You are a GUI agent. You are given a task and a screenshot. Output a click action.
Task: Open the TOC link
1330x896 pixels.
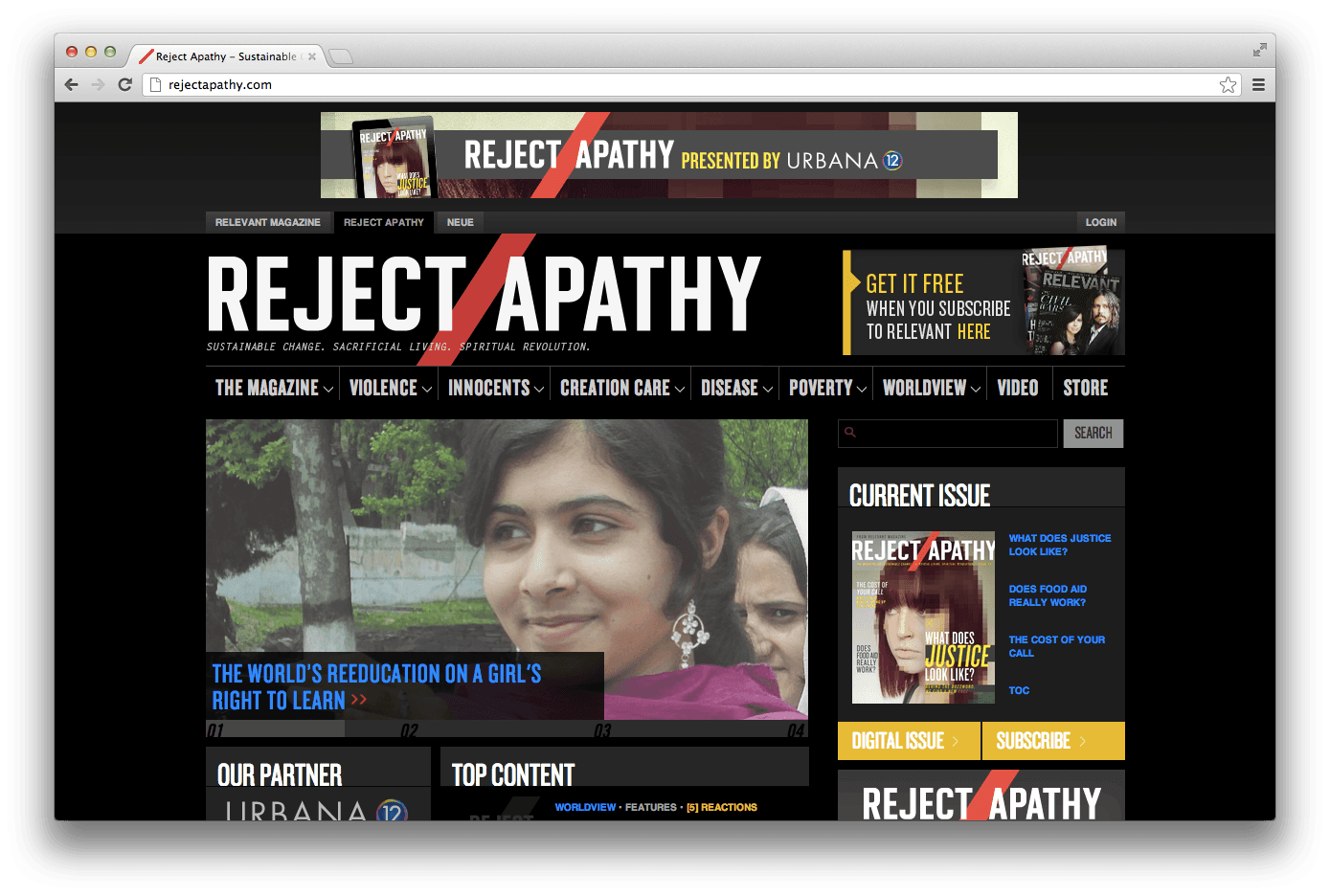coord(1019,690)
